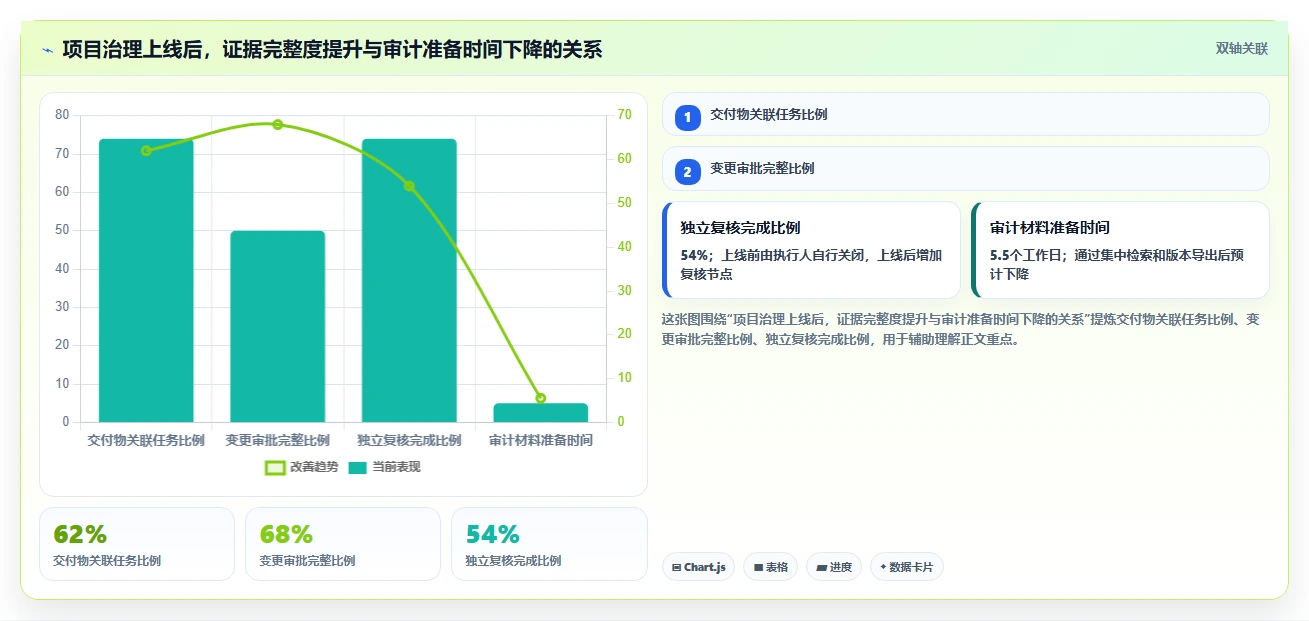
Task: Open the 交付物关联任务比例 list item
Action: [966, 114]
